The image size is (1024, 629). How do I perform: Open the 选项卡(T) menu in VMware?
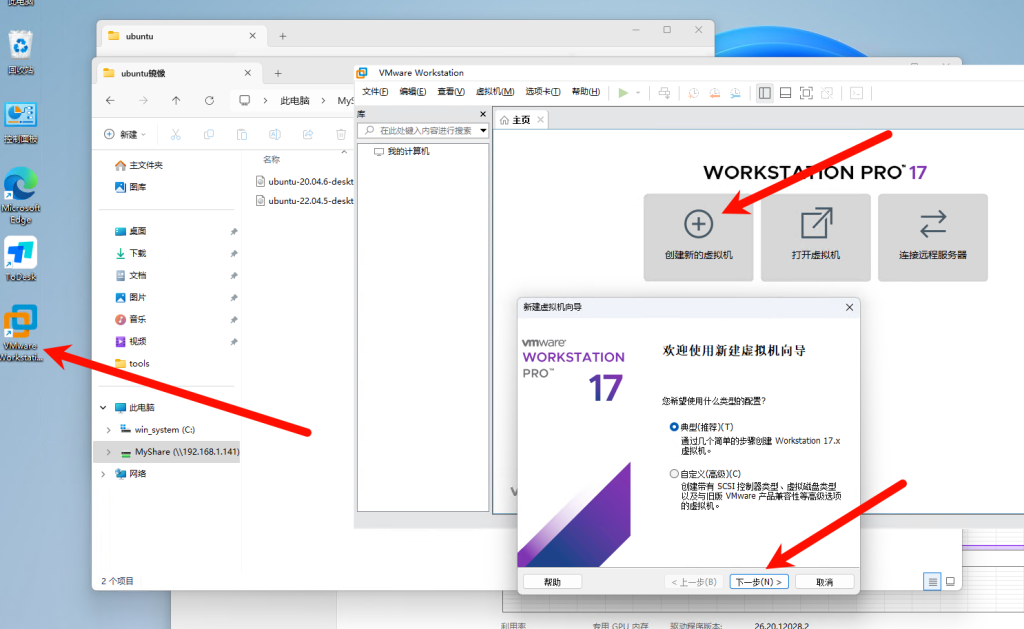(x=543, y=92)
